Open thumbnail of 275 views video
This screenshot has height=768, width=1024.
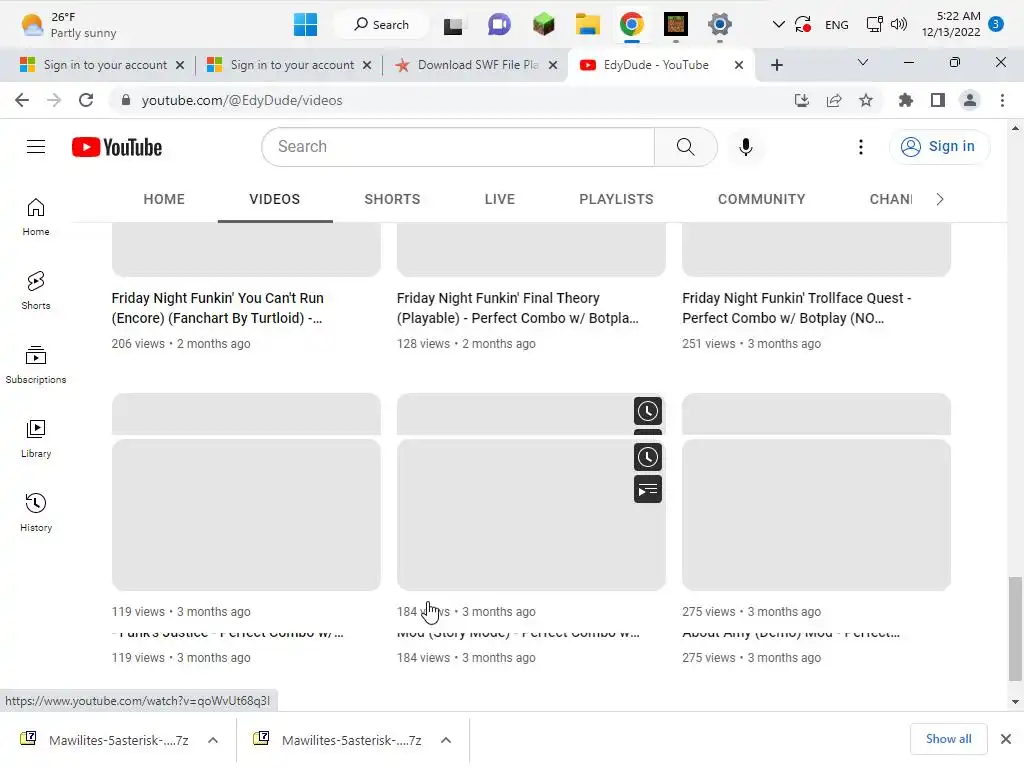point(816,515)
